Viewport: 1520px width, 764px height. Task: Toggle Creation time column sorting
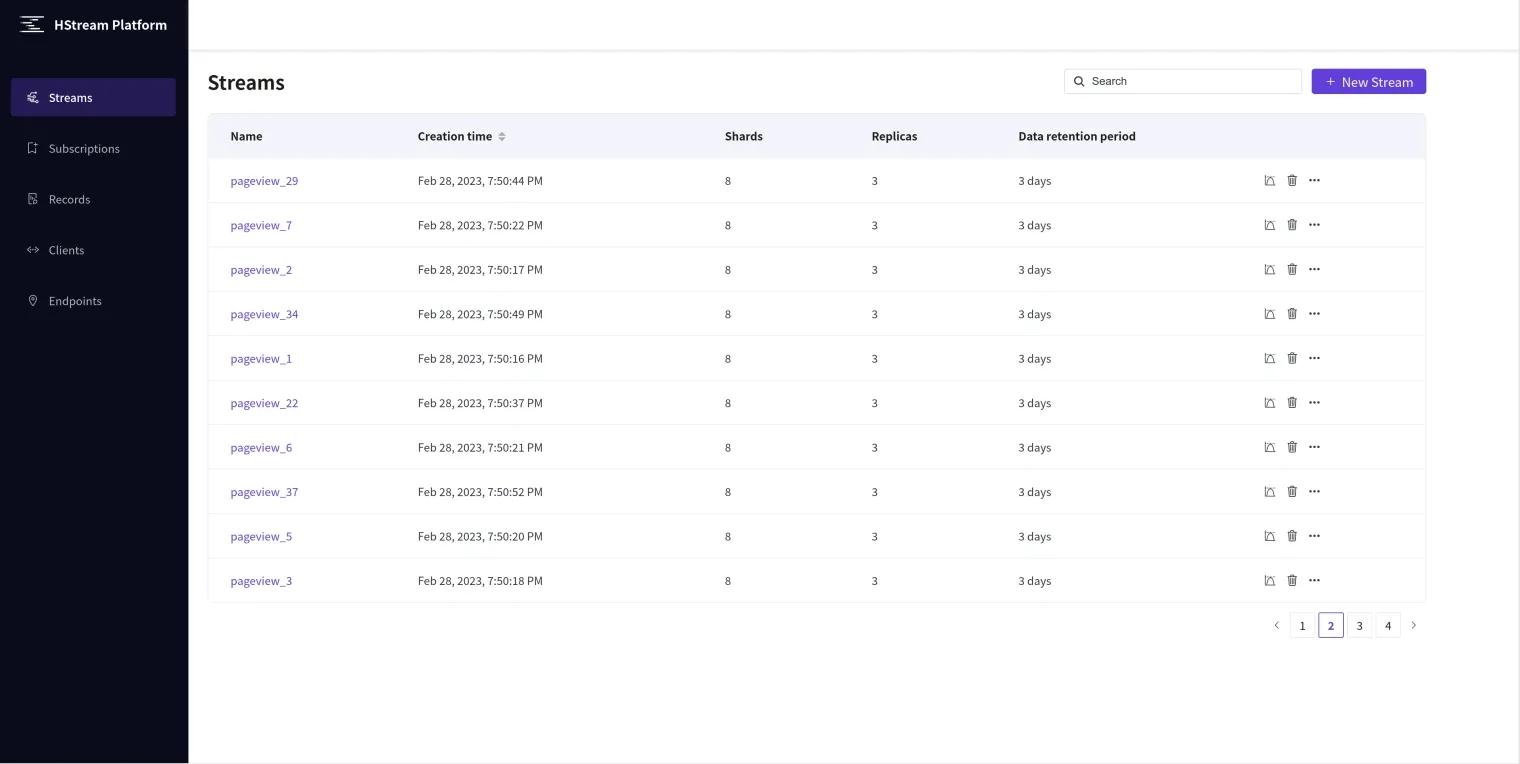click(x=500, y=136)
